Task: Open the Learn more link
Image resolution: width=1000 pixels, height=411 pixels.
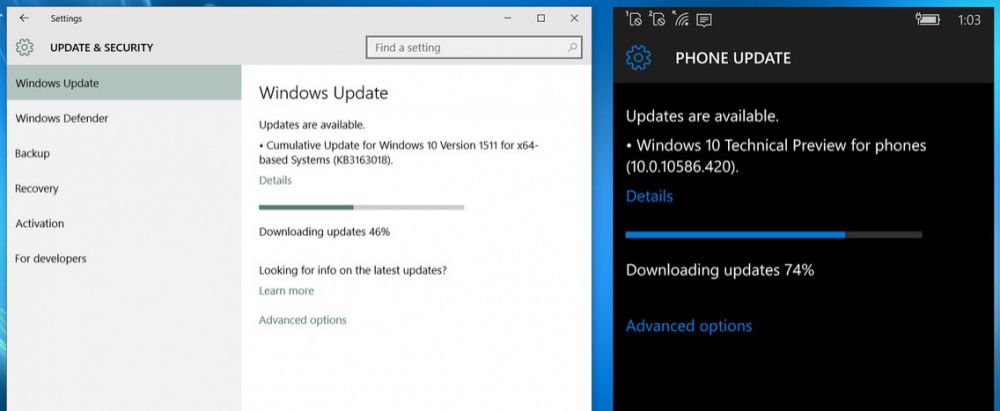Action: click(x=286, y=291)
